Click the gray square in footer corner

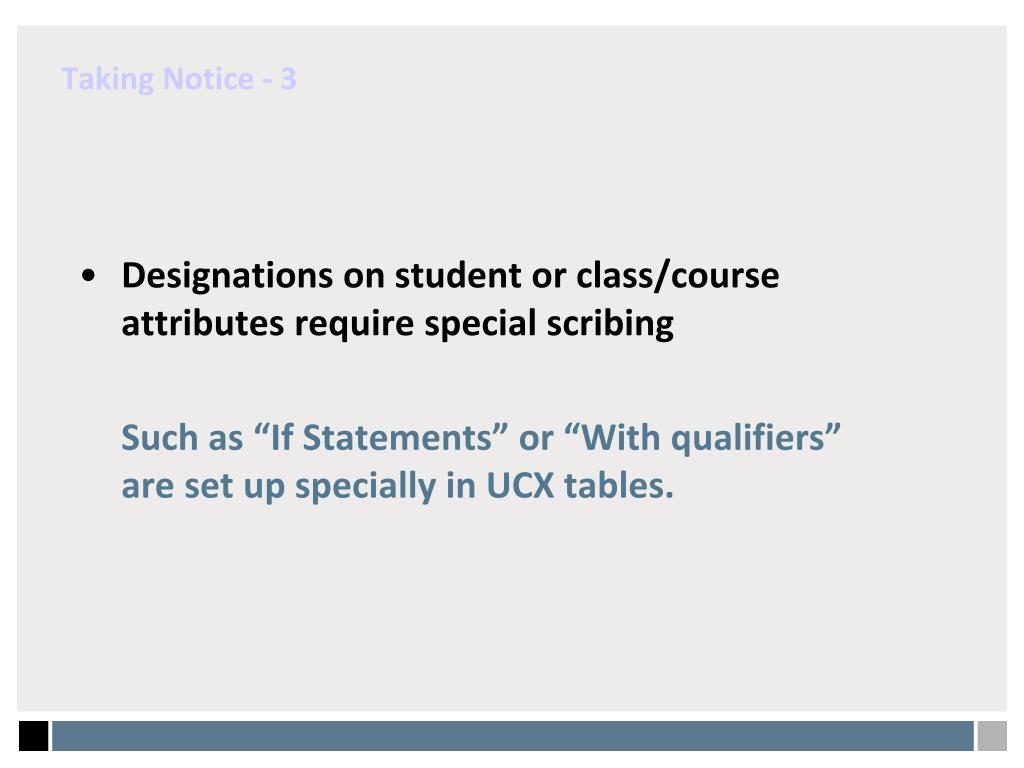992,736
